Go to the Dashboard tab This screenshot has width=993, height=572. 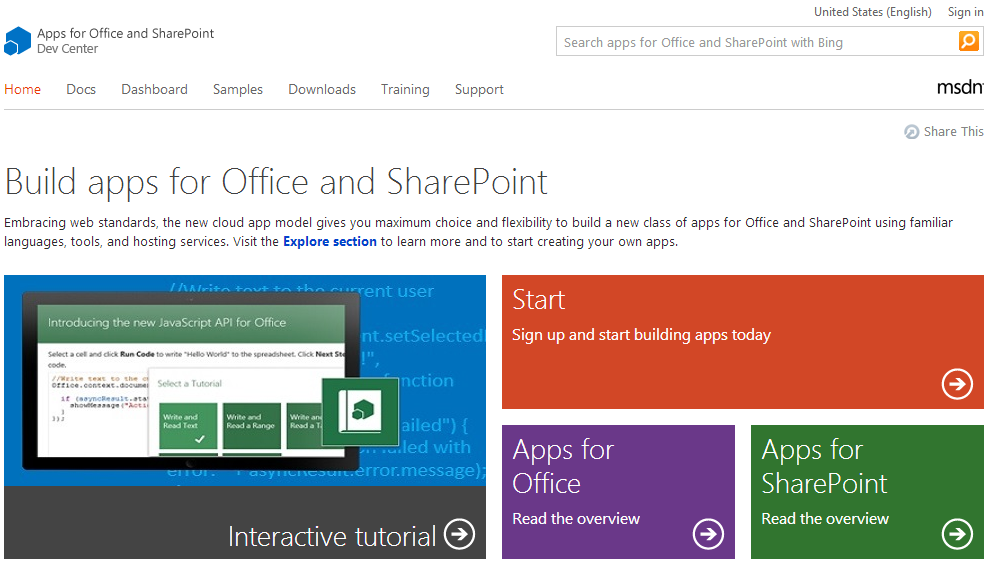pos(155,89)
